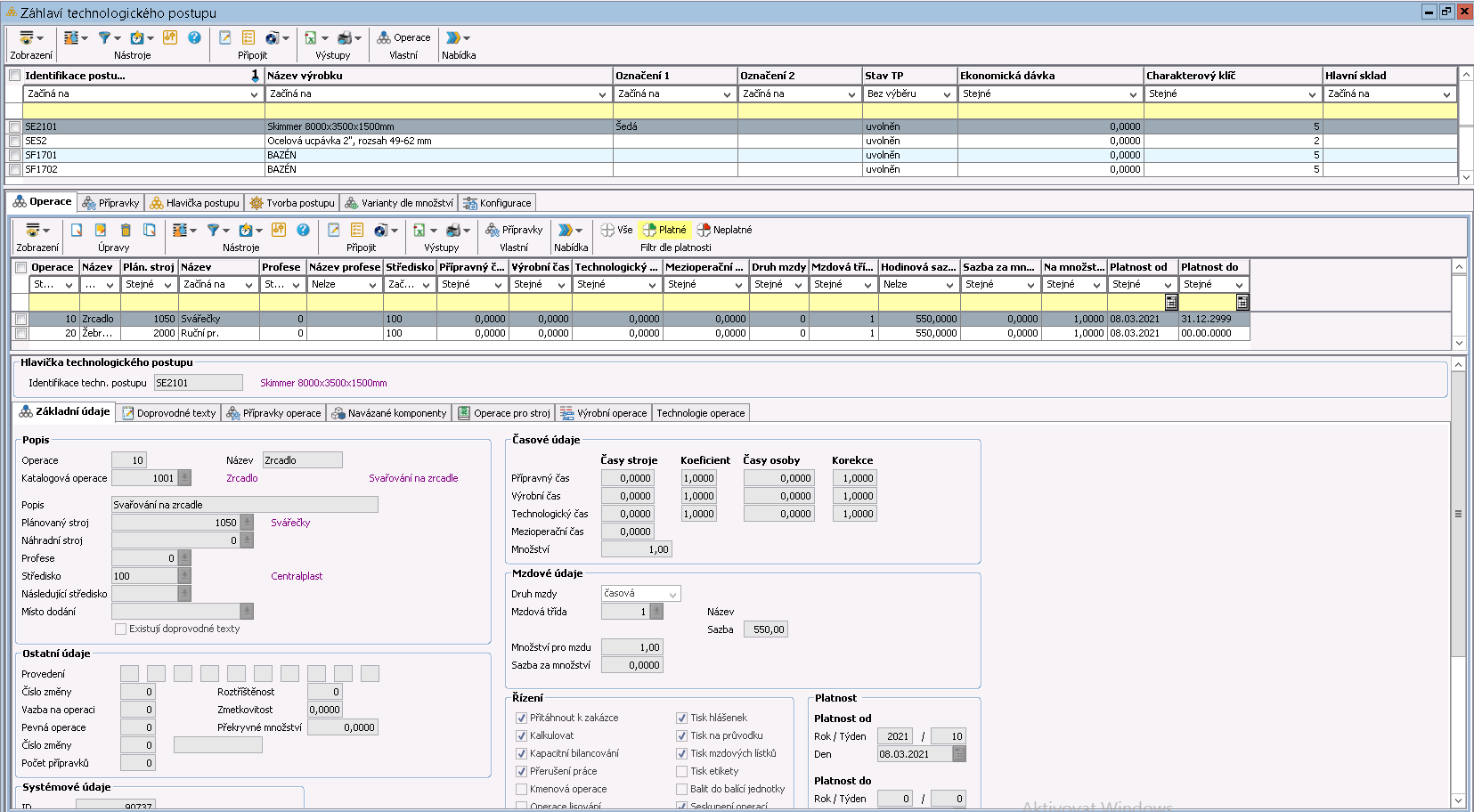Toggle the Kalkulovat checkbox
The width and height of the screenshot is (1474, 812).
tap(521, 735)
